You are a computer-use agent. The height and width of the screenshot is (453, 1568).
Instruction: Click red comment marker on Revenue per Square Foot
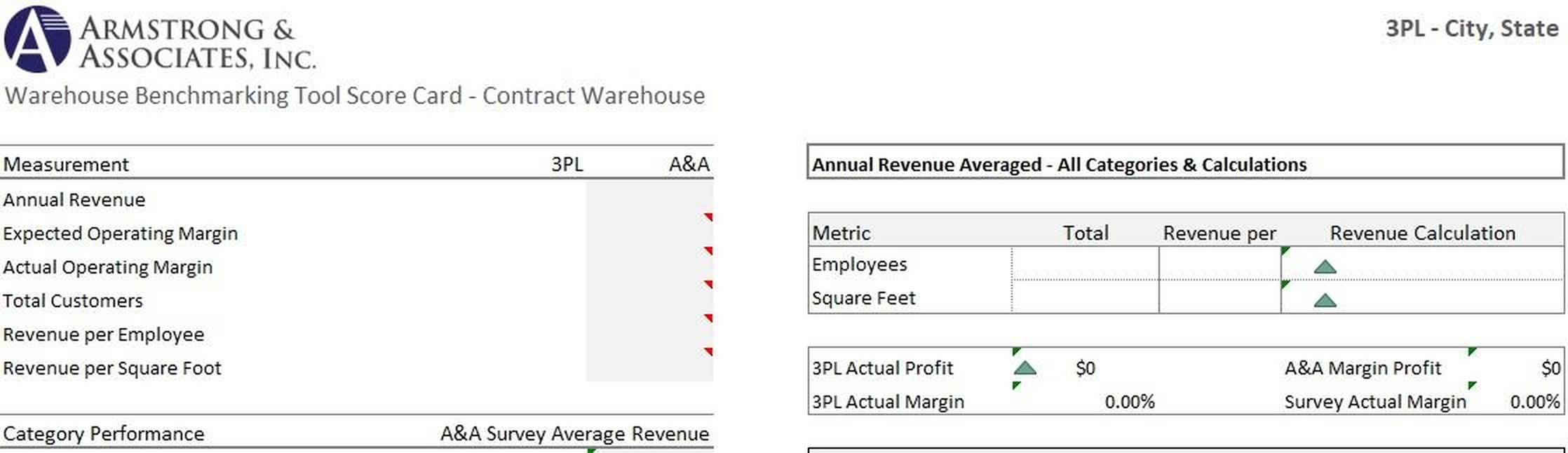coord(708,352)
